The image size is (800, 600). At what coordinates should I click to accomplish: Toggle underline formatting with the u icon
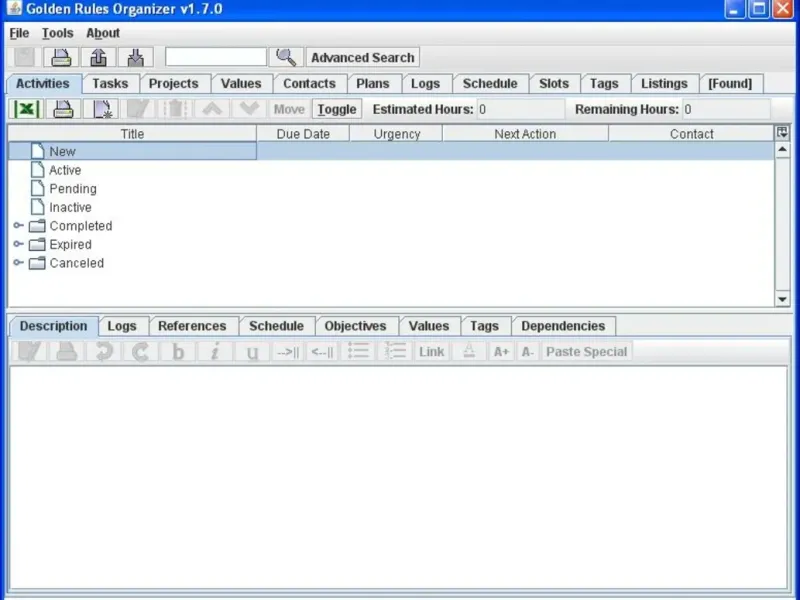(x=253, y=352)
